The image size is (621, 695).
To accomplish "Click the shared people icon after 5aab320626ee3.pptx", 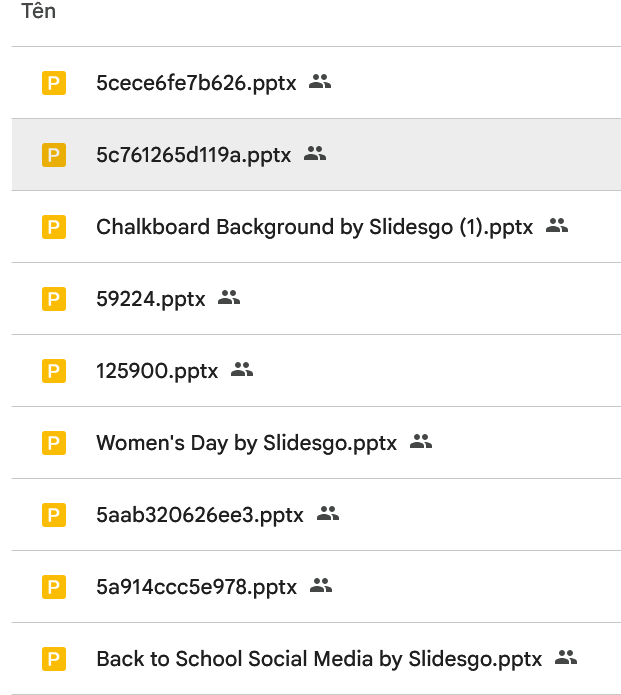I will coord(328,514).
